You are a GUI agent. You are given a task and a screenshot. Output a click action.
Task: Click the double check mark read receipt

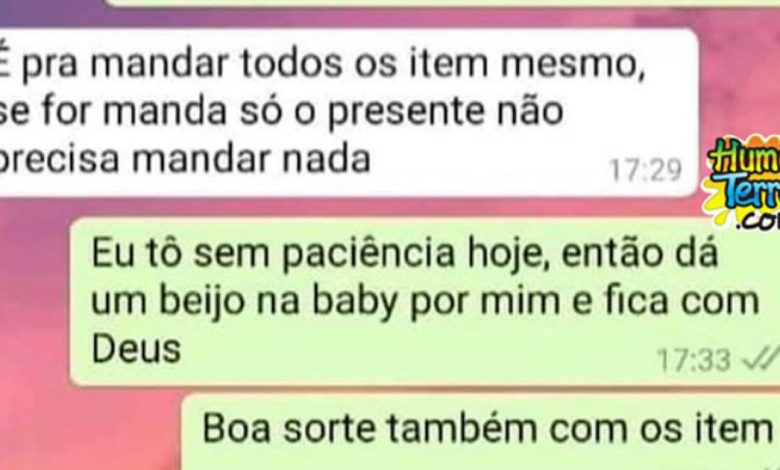760,359
